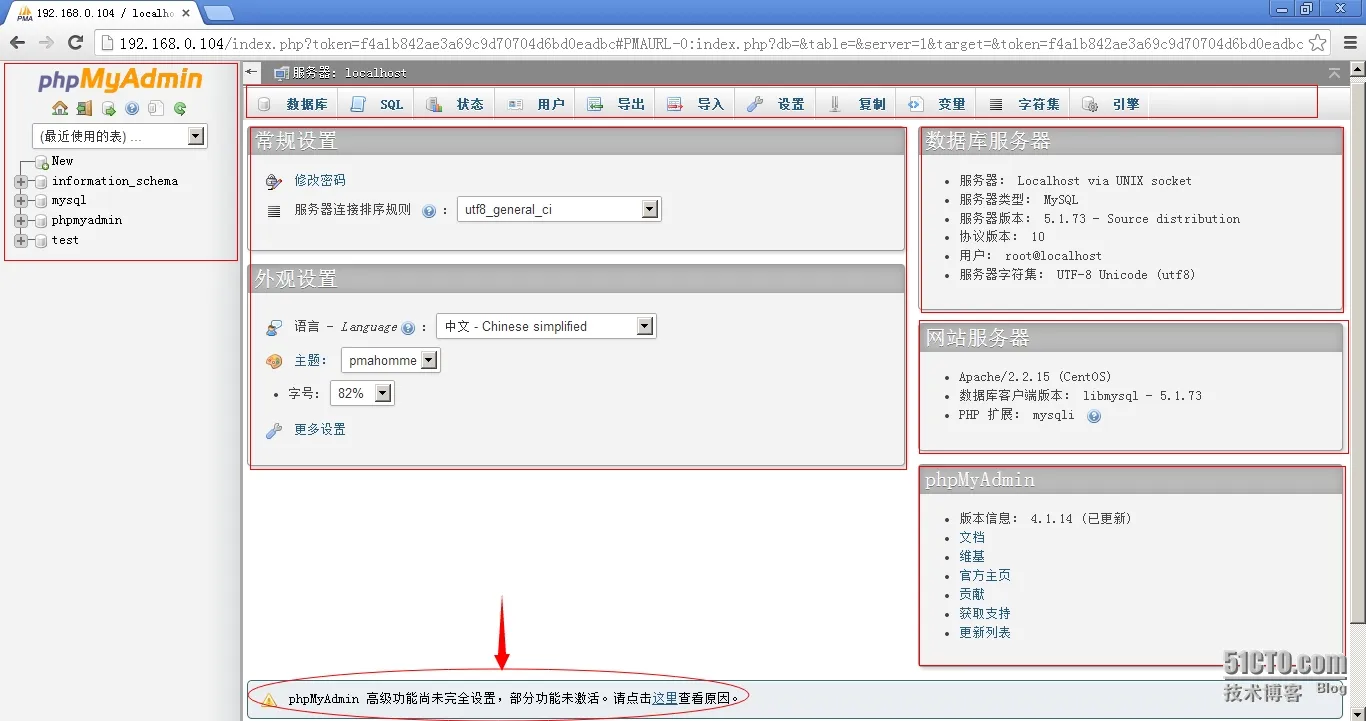Open the 用户 tab
Viewport: 1366px width, 721px height.
click(536, 104)
